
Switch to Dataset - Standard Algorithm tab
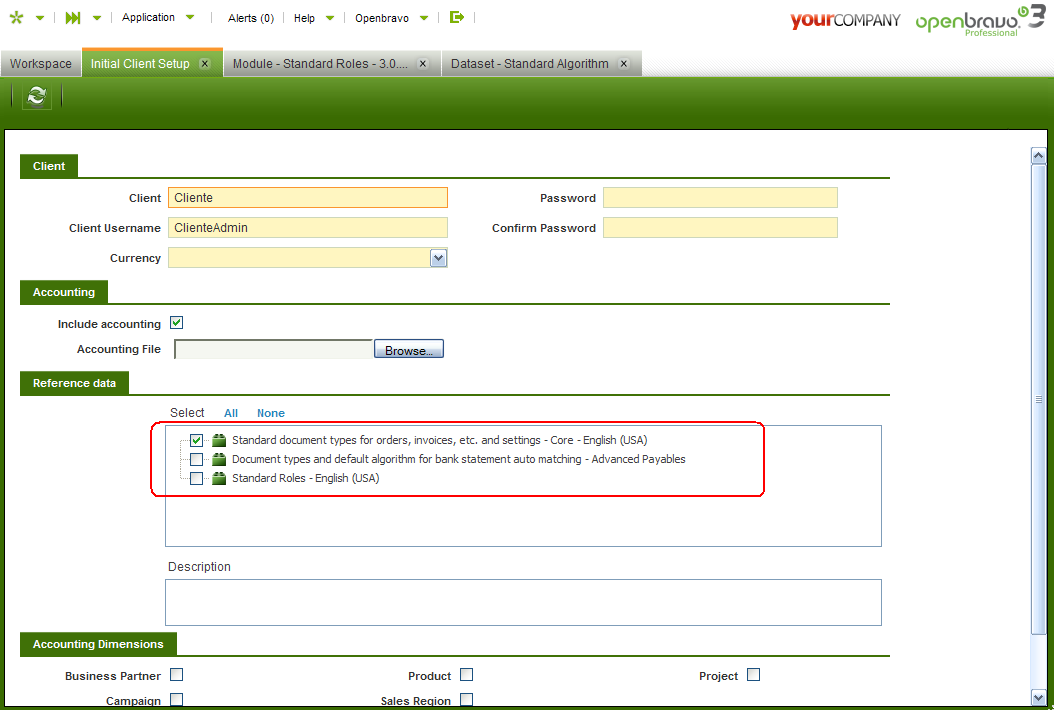530,64
